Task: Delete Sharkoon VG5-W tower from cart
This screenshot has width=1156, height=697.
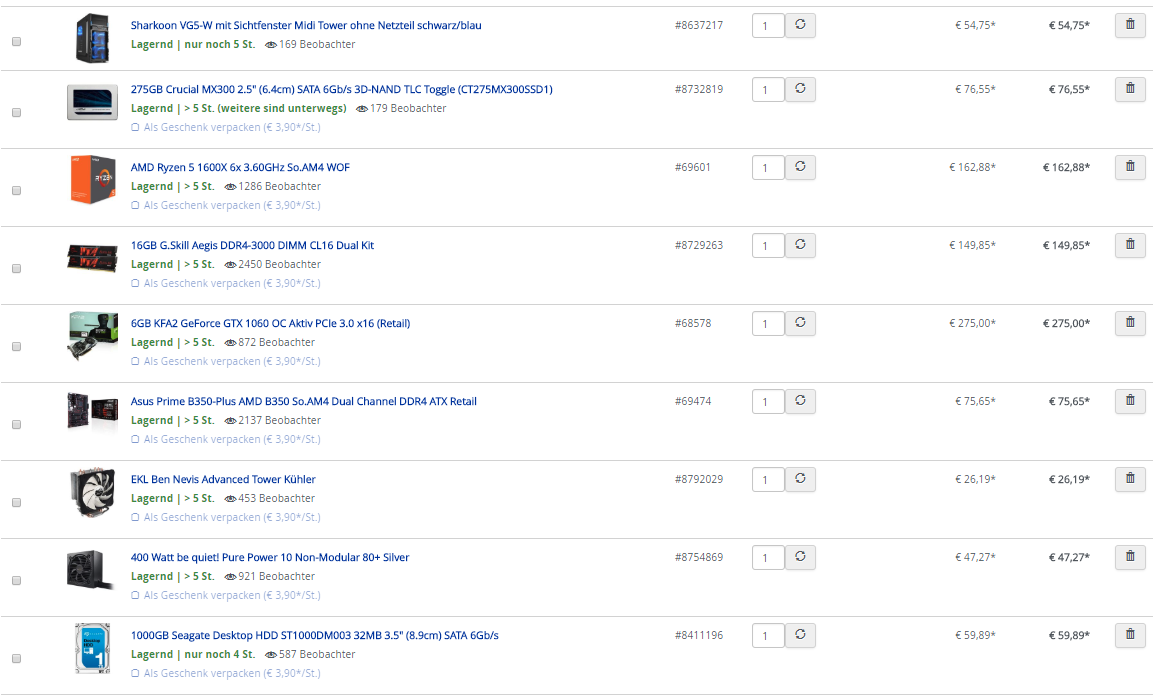Action: 1130,25
